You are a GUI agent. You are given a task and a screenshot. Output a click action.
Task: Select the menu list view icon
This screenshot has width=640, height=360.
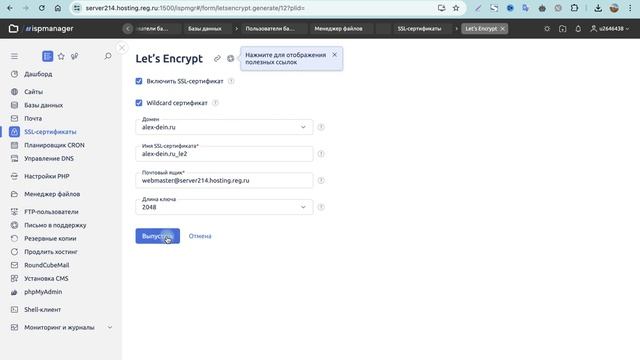(x=48, y=56)
